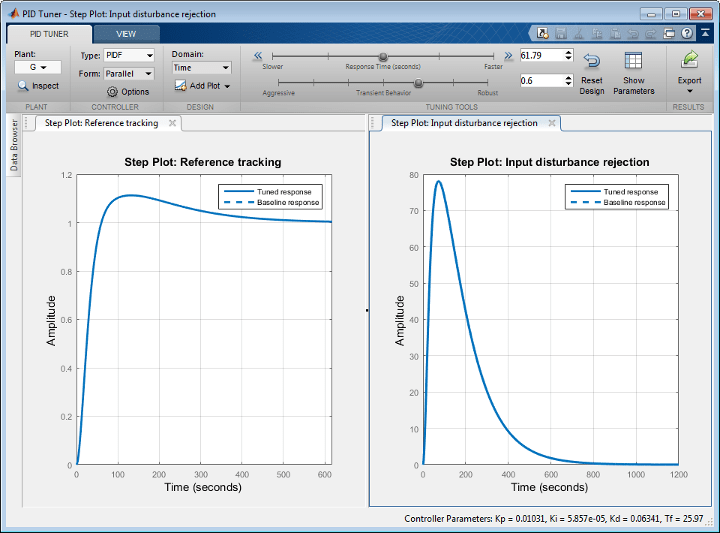The height and width of the screenshot is (533, 720).
Task: Switch to the VIEW tab
Action: coord(126,34)
